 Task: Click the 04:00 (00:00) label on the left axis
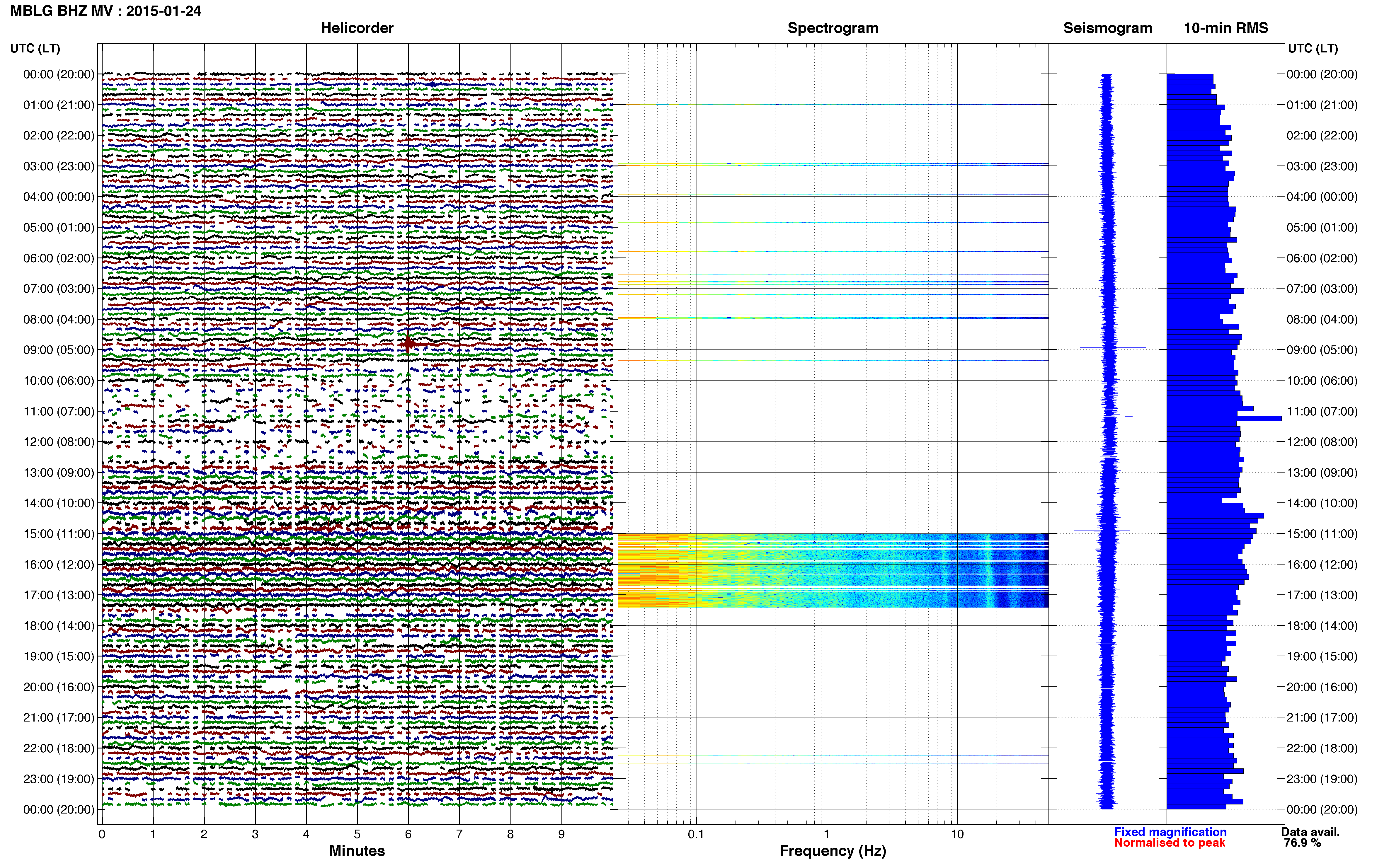(x=59, y=197)
